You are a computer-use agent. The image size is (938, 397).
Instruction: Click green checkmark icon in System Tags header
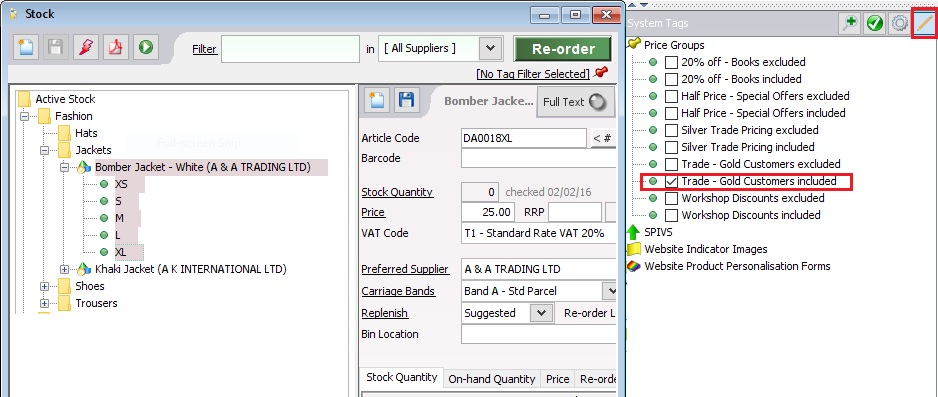pos(874,23)
